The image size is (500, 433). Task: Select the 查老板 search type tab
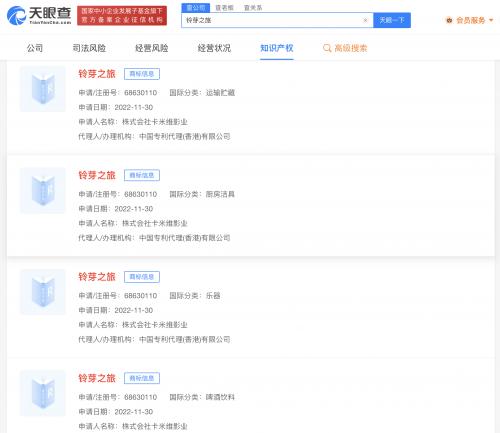tap(224, 8)
